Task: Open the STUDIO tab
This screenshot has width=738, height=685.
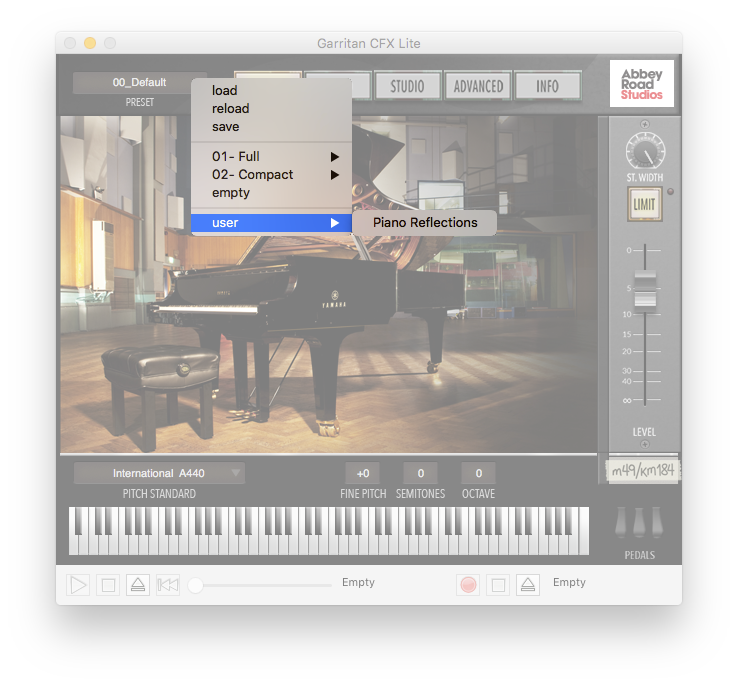Action: pyautogui.click(x=407, y=86)
